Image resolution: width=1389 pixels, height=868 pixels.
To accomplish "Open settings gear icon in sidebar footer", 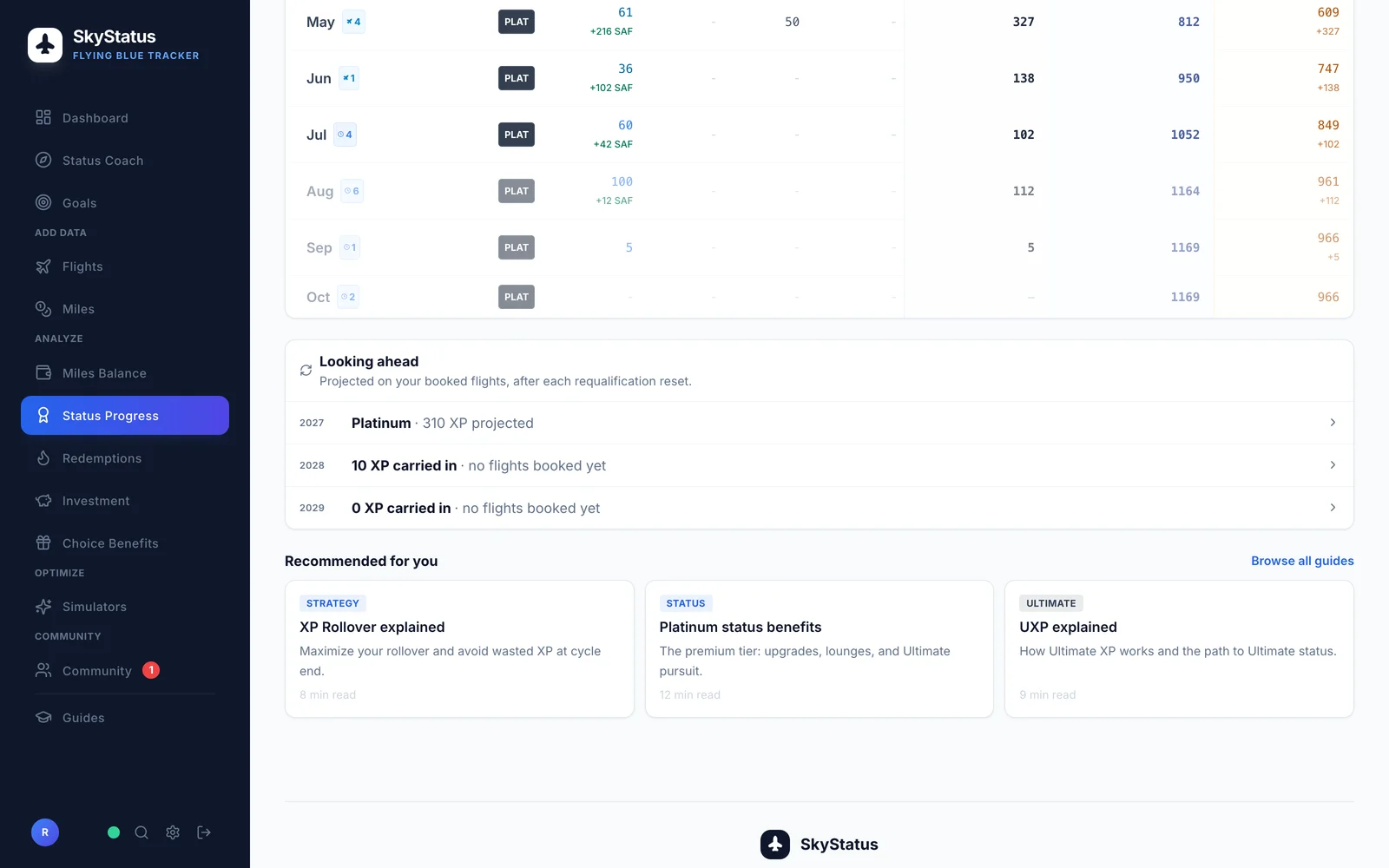I will 173,832.
